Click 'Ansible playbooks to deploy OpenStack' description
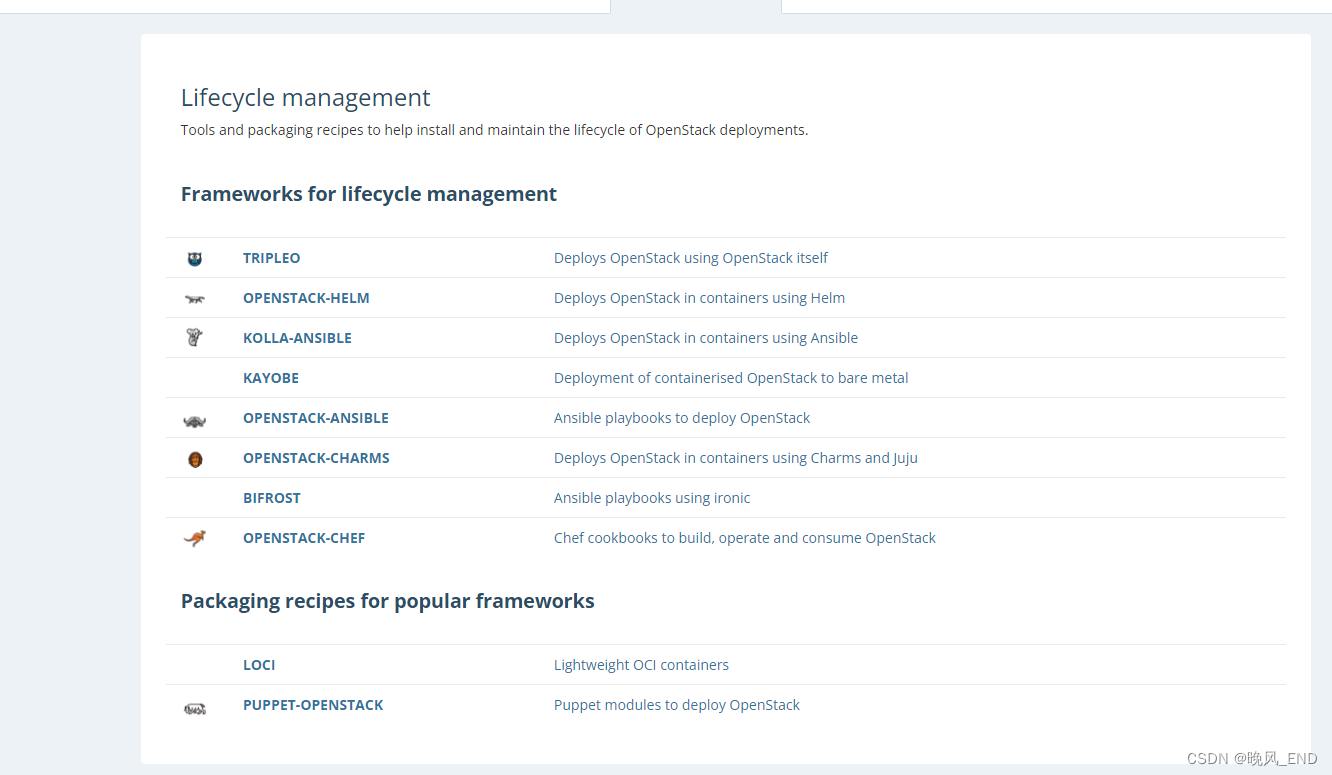 (682, 418)
